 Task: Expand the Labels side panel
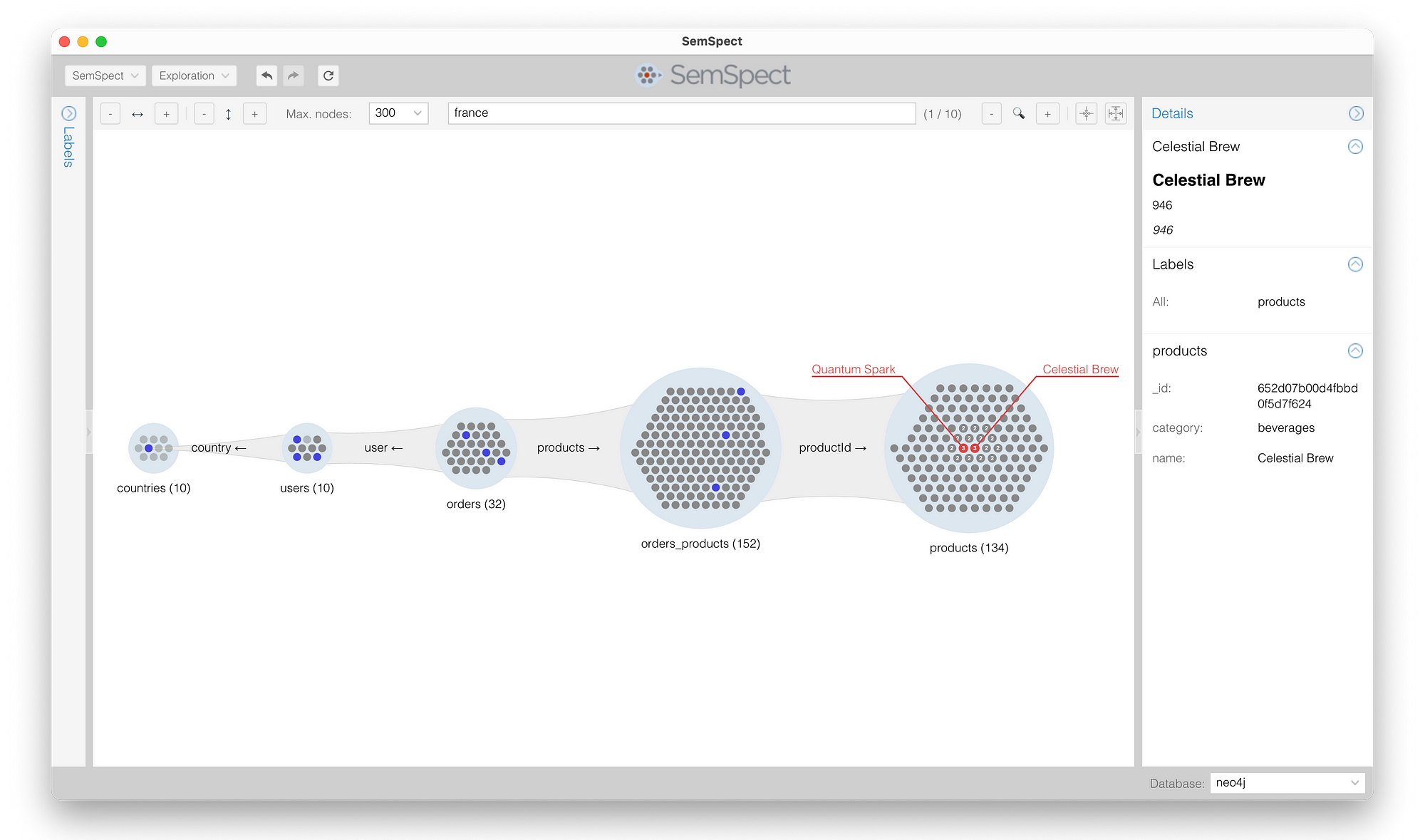[68, 113]
